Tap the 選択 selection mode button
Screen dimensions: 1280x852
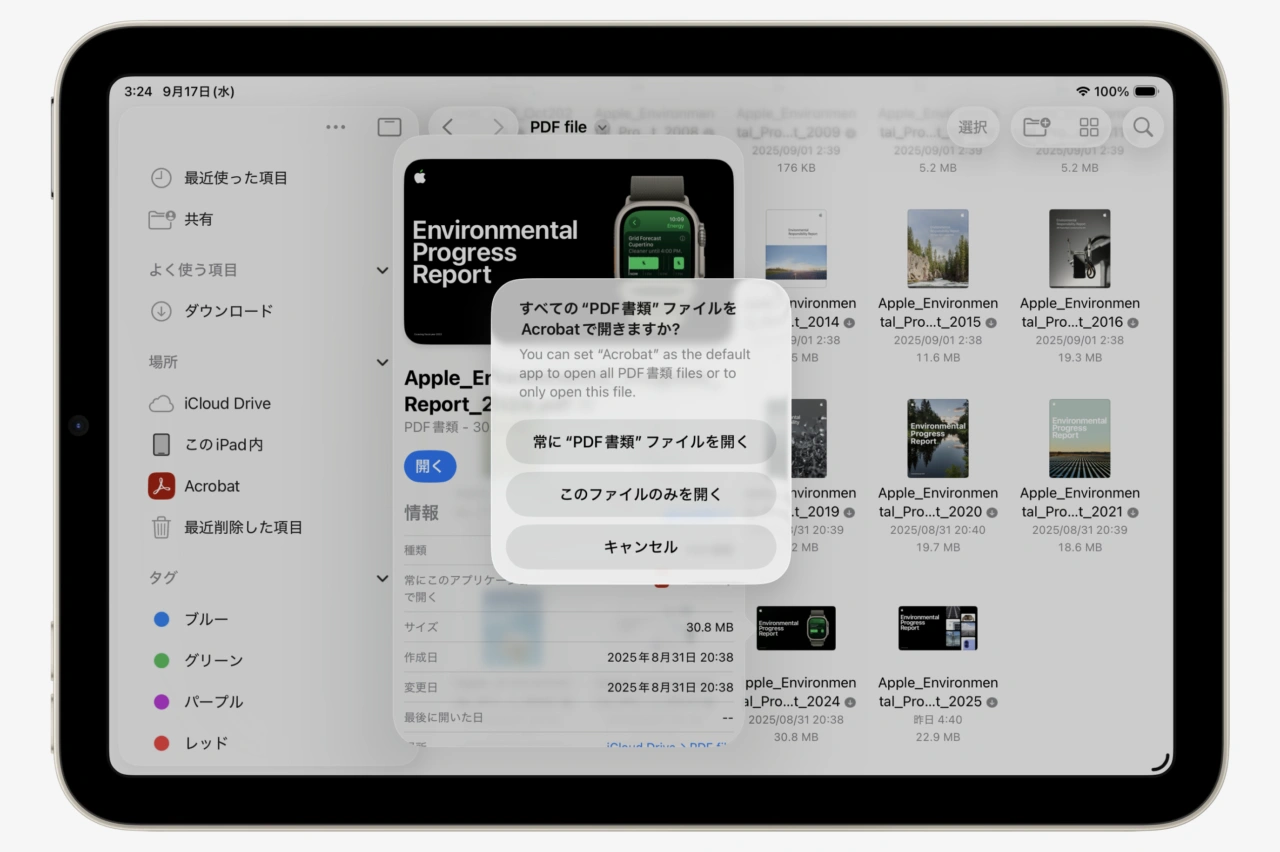click(972, 127)
